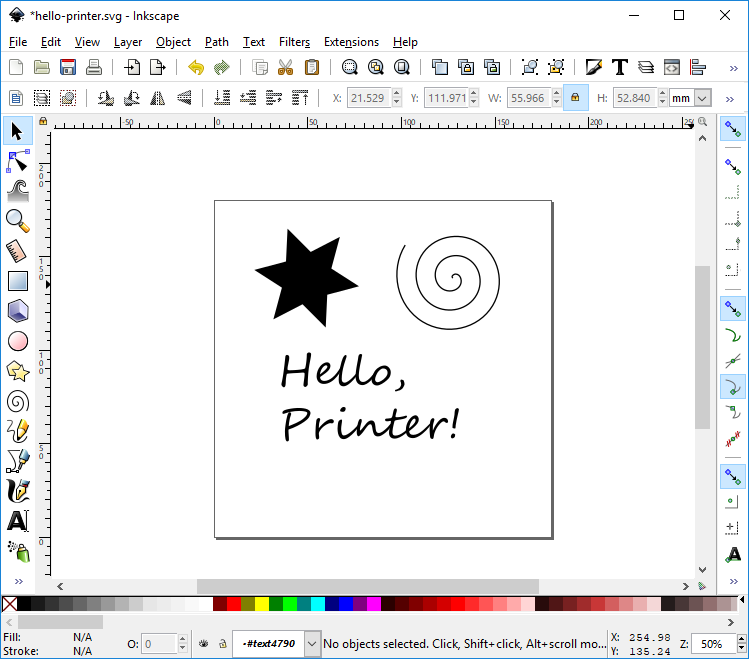Expand hidden commands bar chevron
Screen dimensions: 749x659
point(734,68)
